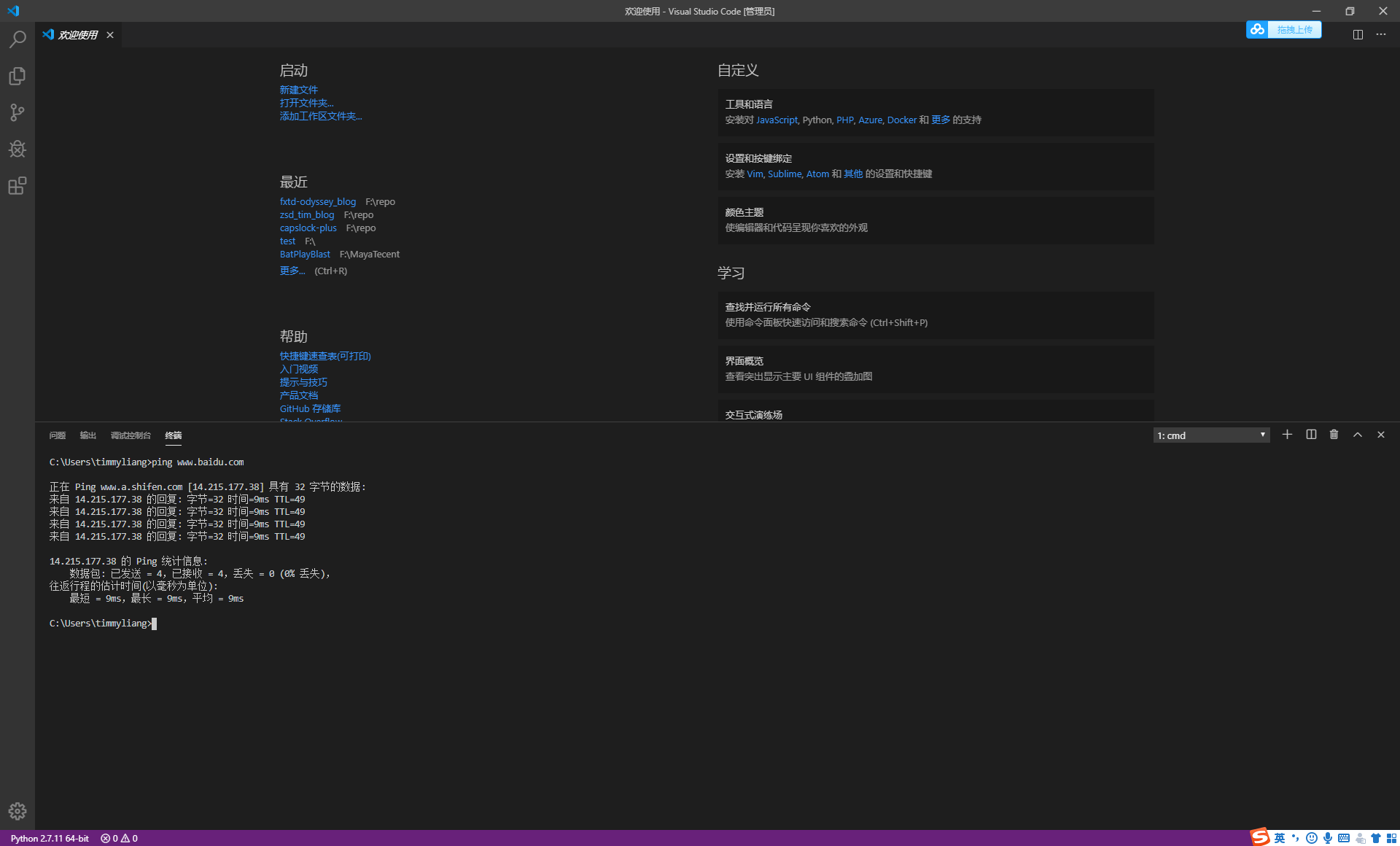Open the 入门视频 help link
This screenshot has width=1400, height=846.
pos(299,369)
